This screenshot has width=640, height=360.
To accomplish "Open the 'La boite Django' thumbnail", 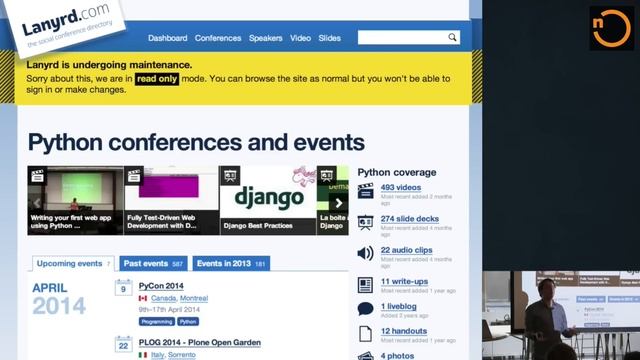I will point(333,200).
